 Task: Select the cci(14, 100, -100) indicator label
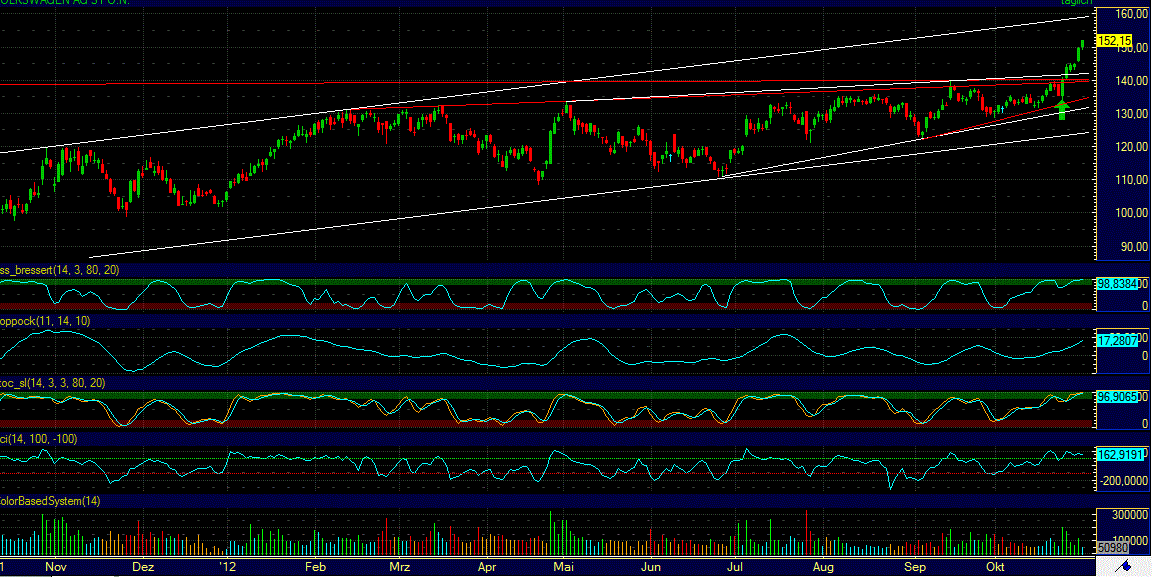[40, 438]
